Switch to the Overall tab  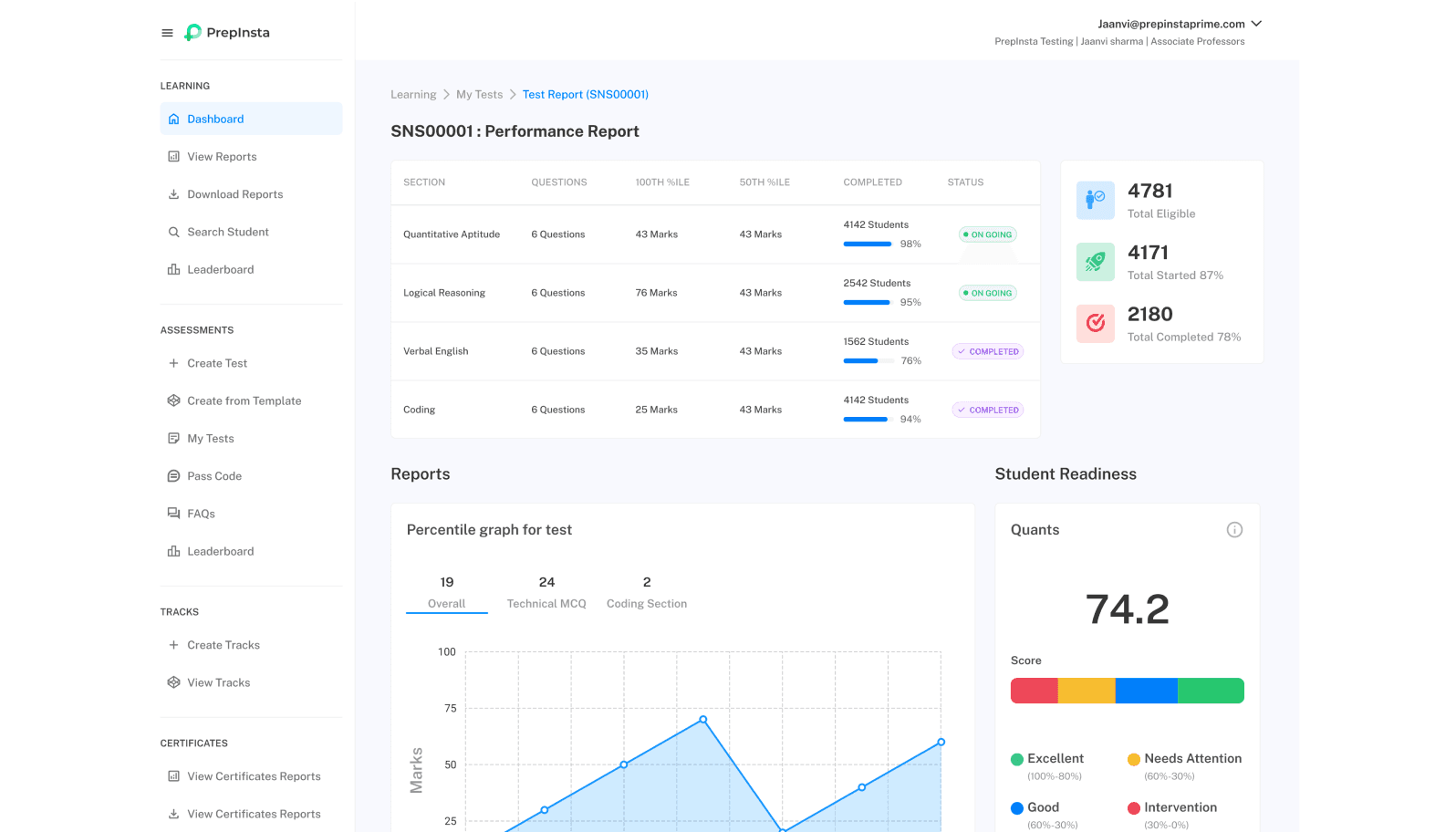click(x=447, y=593)
